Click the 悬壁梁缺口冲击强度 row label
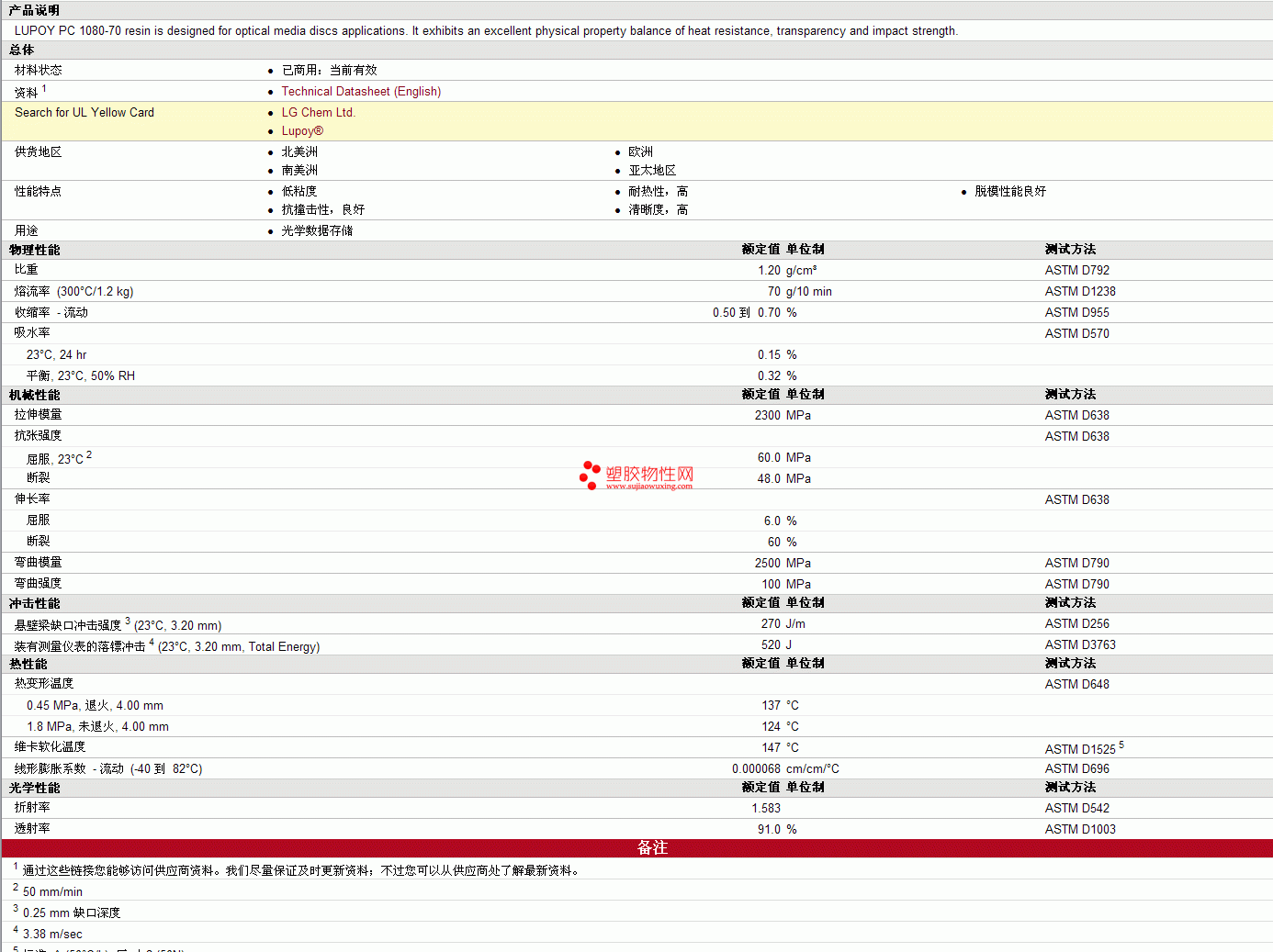This screenshot has height=952, width=1273. (118, 625)
